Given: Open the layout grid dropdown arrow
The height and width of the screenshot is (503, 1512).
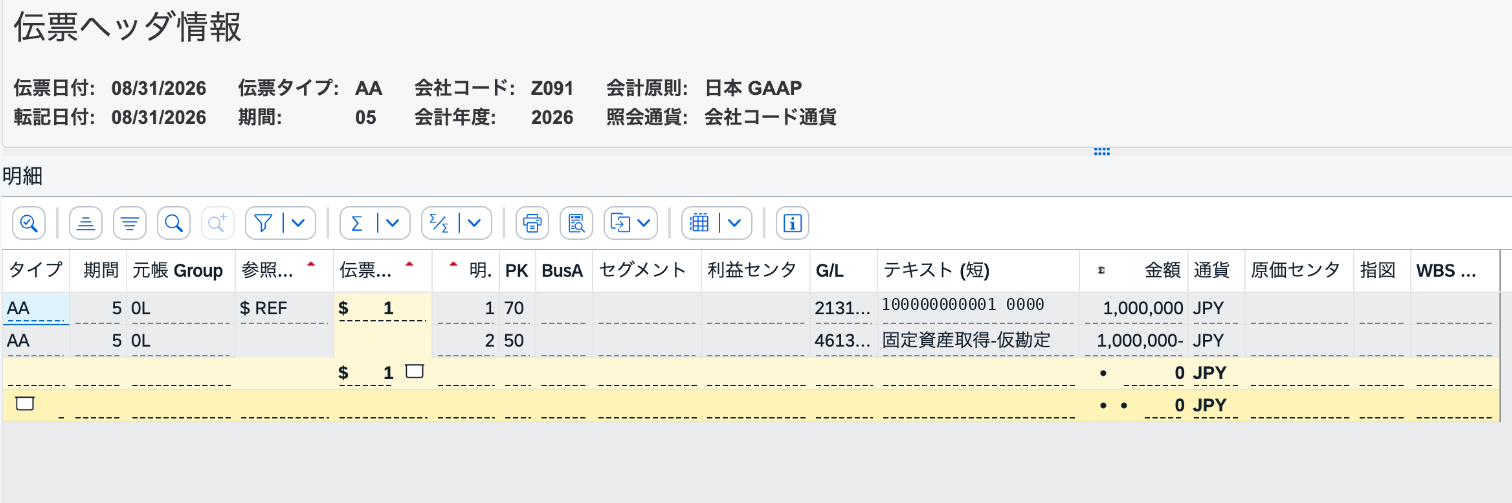Looking at the screenshot, I should point(735,223).
